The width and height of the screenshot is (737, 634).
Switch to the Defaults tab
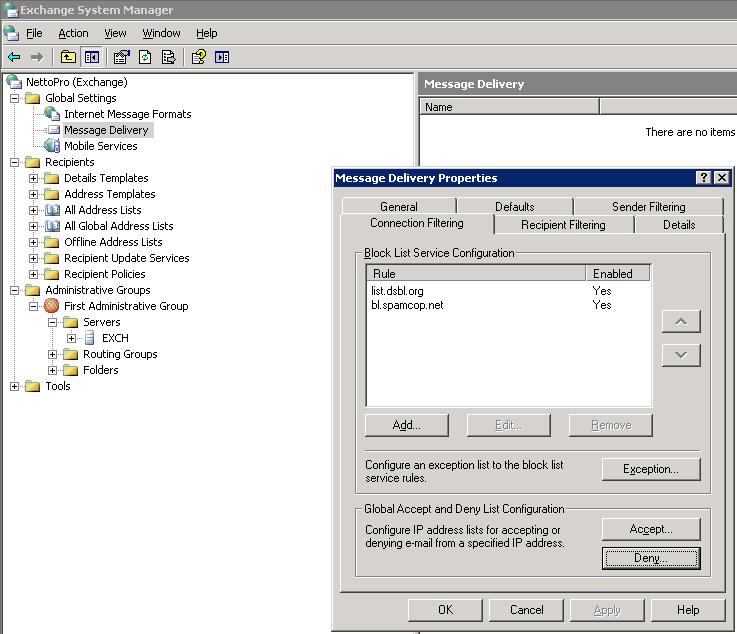pos(515,206)
